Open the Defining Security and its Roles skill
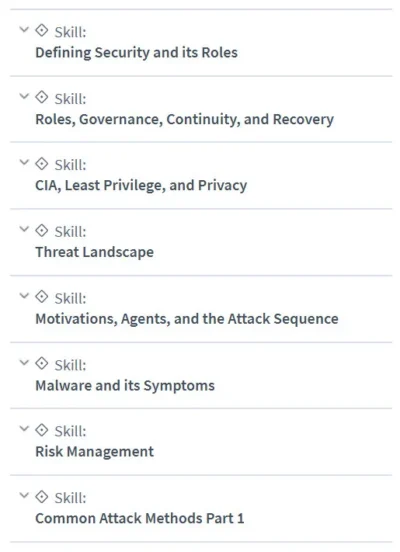 pyautogui.click(x=137, y=53)
